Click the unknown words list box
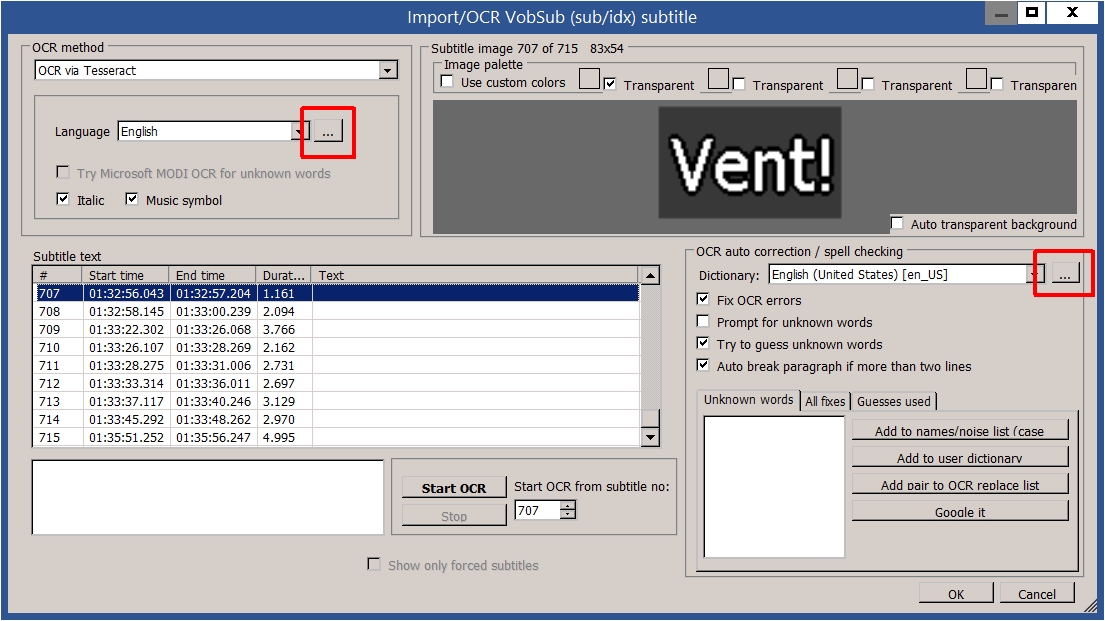1105x621 pixels. click(x=774, y=486)
